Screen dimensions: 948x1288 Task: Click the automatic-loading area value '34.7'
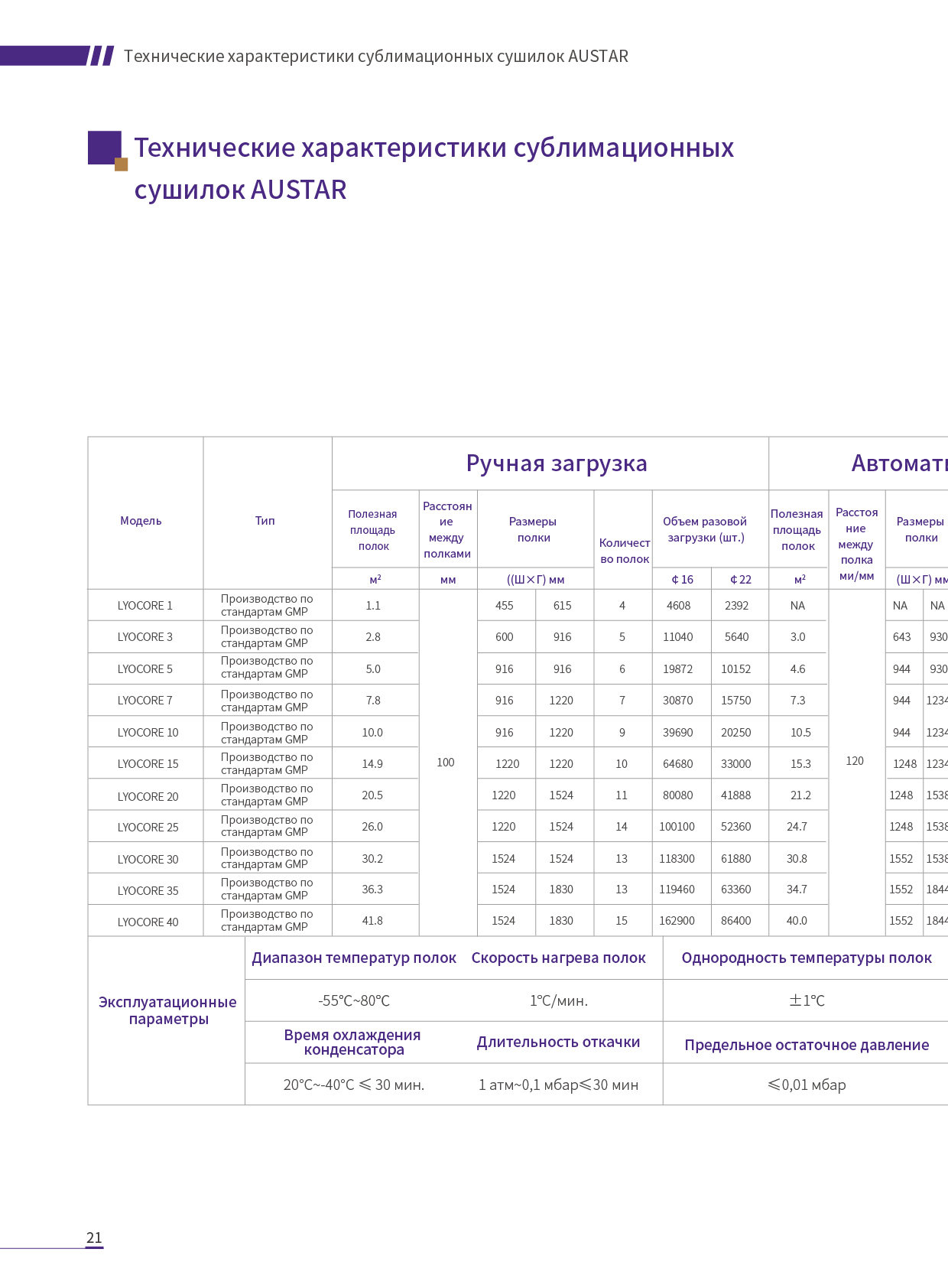tap(797, 890)
